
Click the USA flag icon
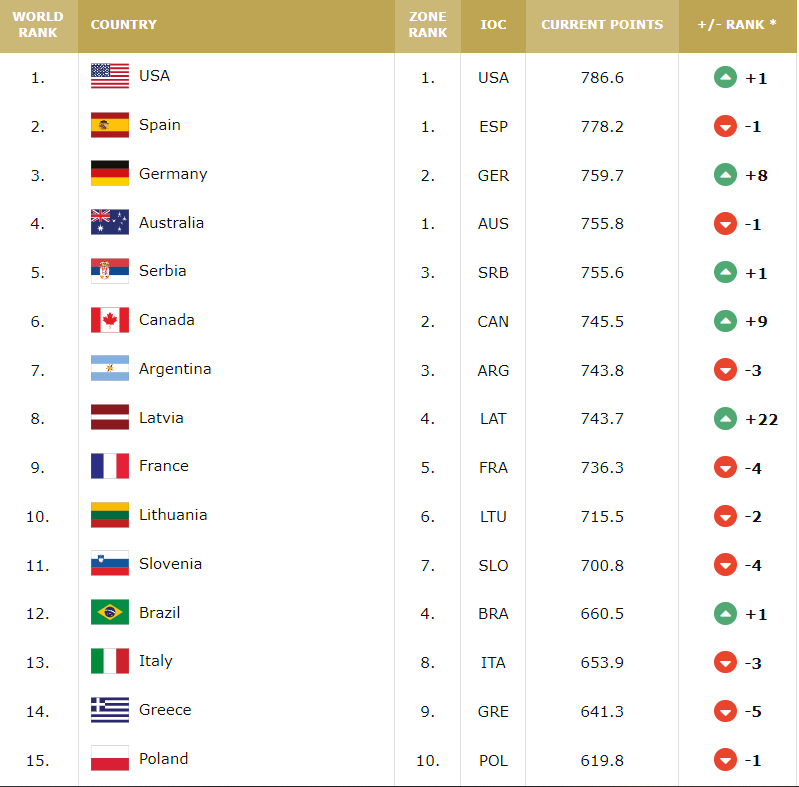pos(110,76)
